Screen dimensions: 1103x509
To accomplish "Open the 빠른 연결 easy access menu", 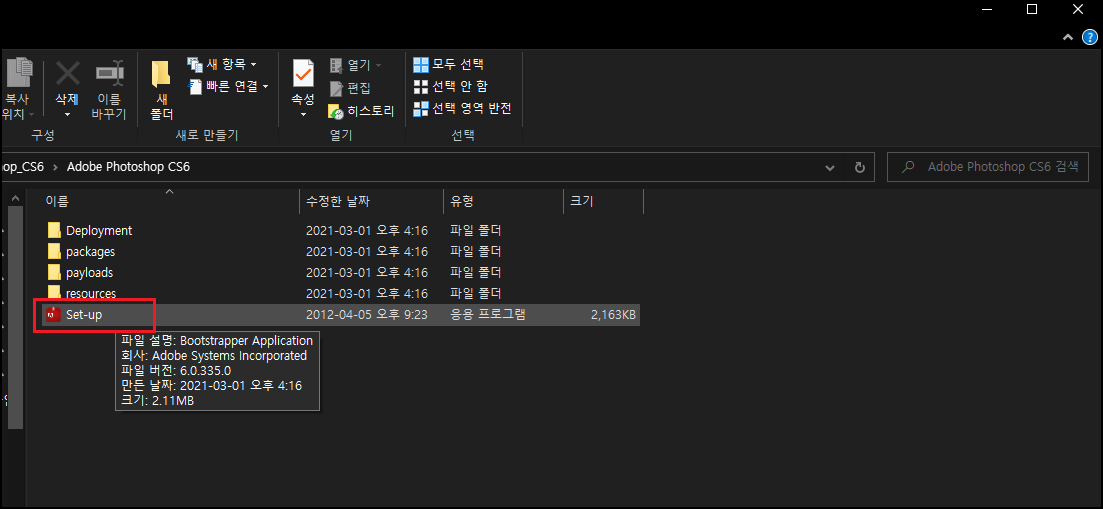I will tap(229, 86).
